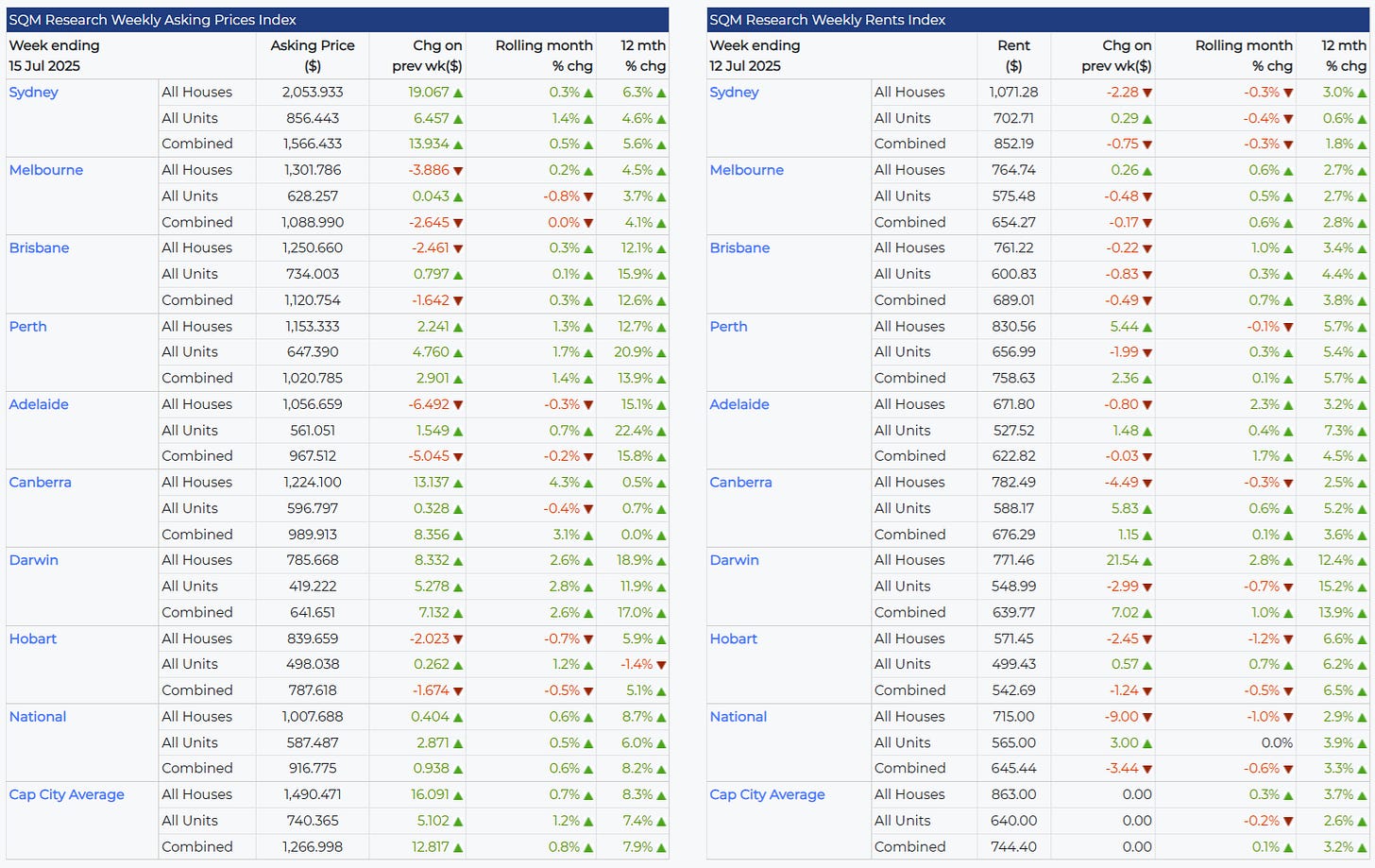Select Hobart houses asking price 839.659
The width and height of the screenshot is (1375, 868).
(313, 638)
